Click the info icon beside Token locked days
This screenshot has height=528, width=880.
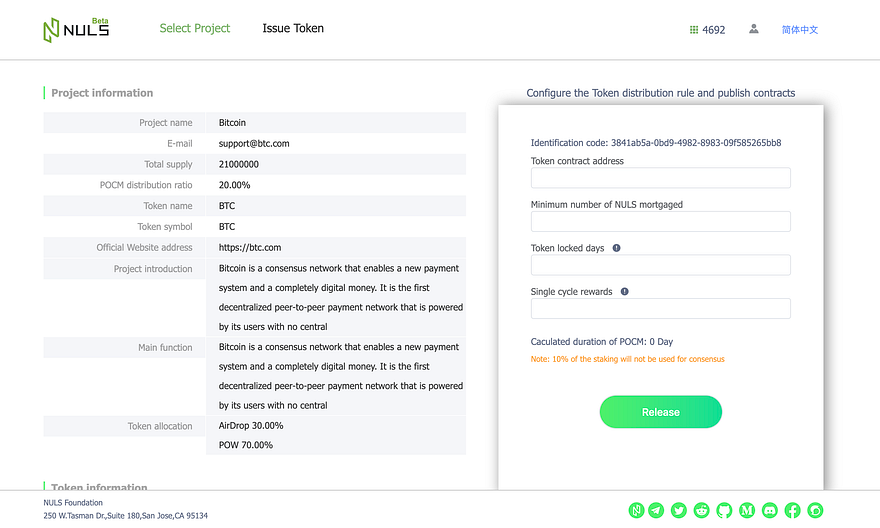pos(616,248)
